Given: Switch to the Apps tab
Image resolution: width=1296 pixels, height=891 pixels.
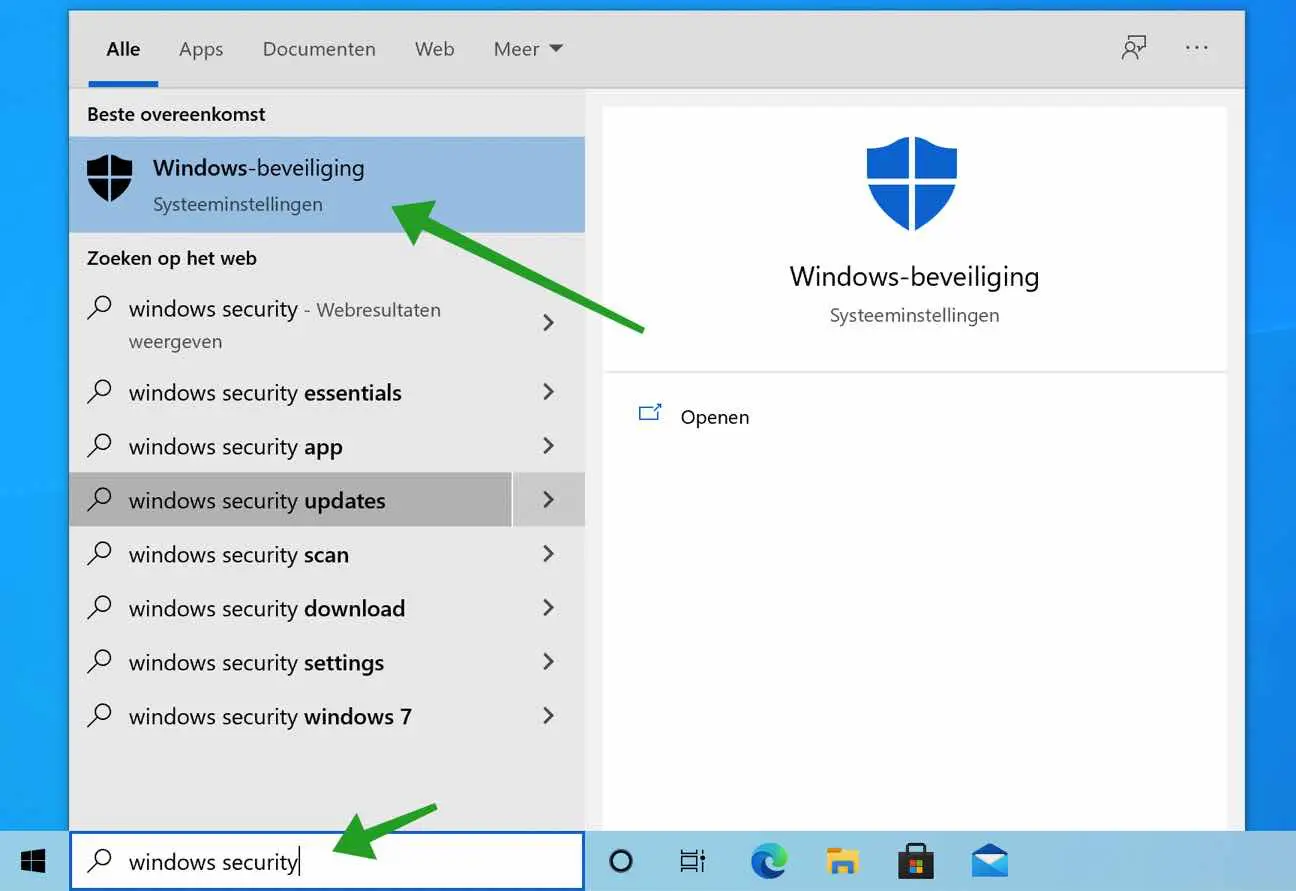Looking at the screenshot, I should (201, 49).
